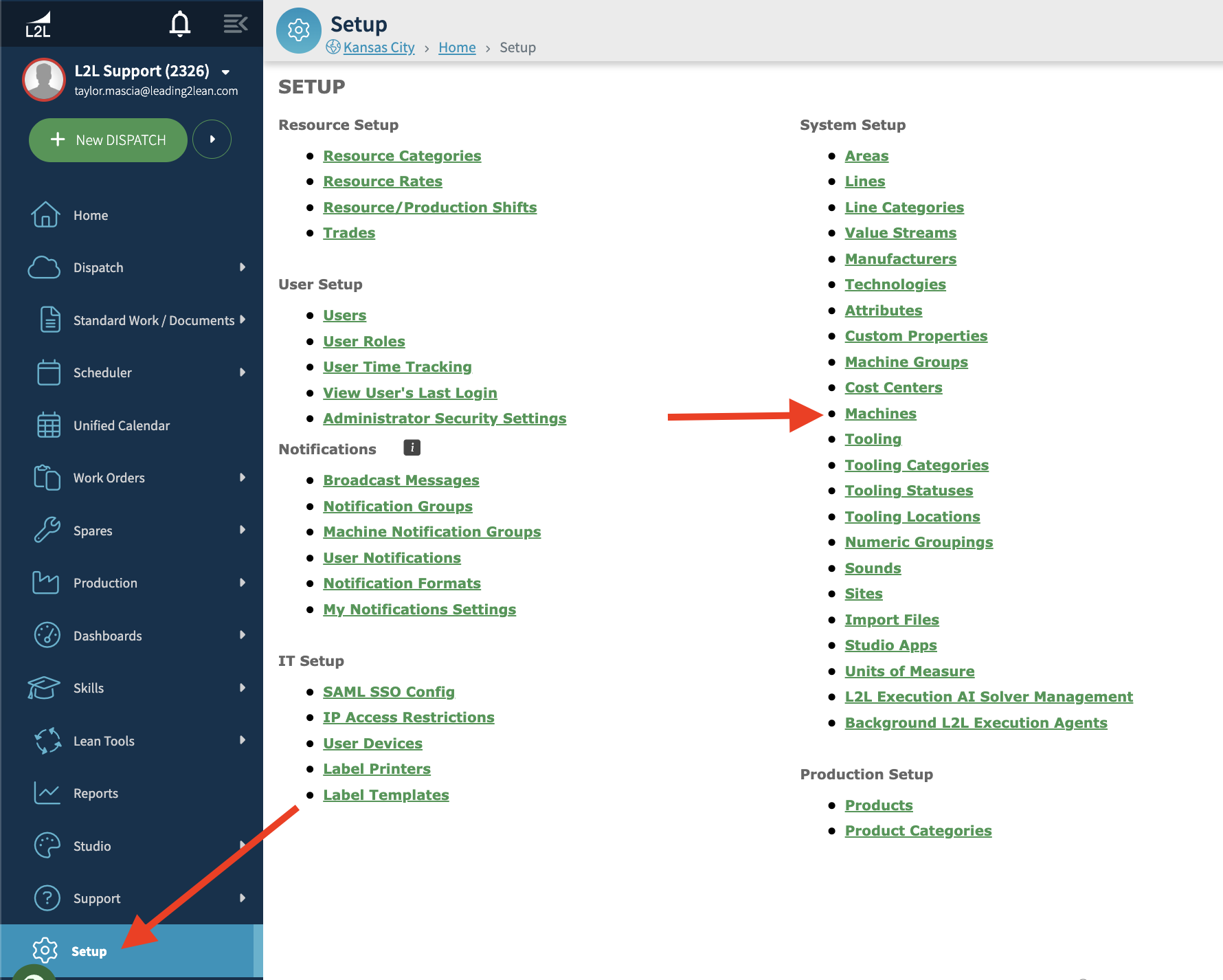Click the Kansas City site globe icon
Viewport: 1223px width, 980px height.
[333, 47]
